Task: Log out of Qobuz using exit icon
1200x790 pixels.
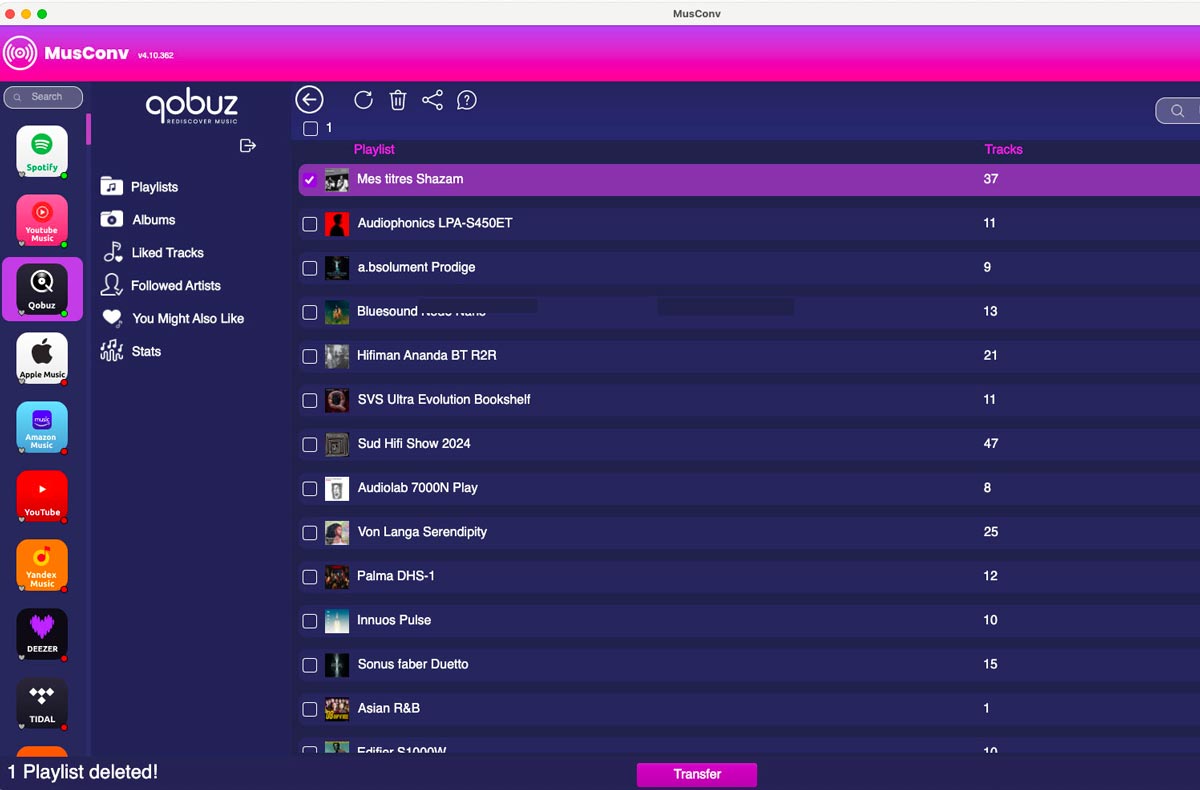Action: pyautogui.click(x=248, y=146)
